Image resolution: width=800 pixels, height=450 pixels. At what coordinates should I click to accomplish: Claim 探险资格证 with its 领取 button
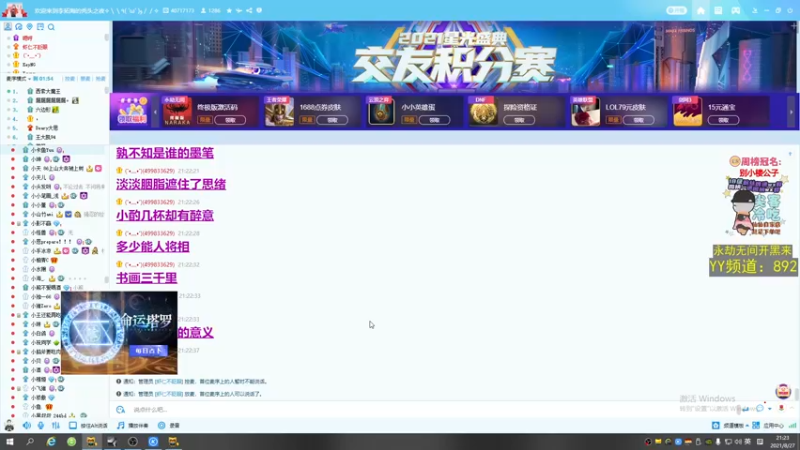(519, 120)
